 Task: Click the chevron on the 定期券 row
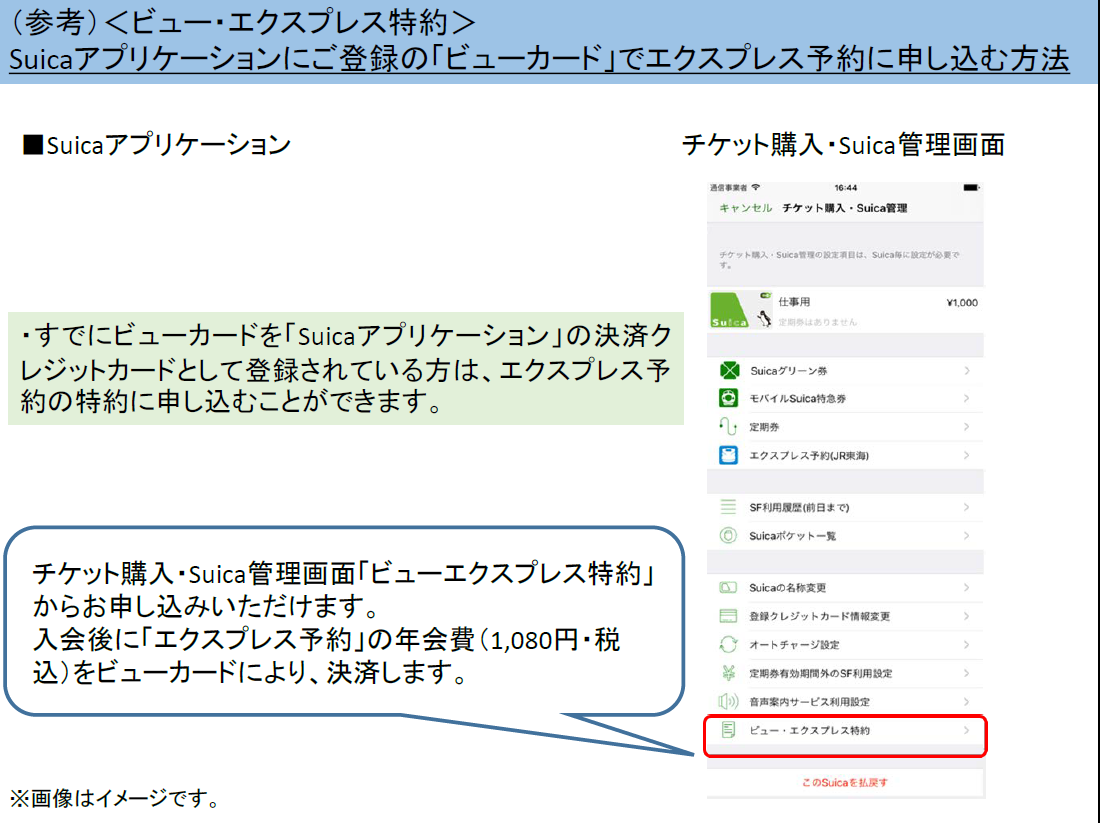(967, 427)
